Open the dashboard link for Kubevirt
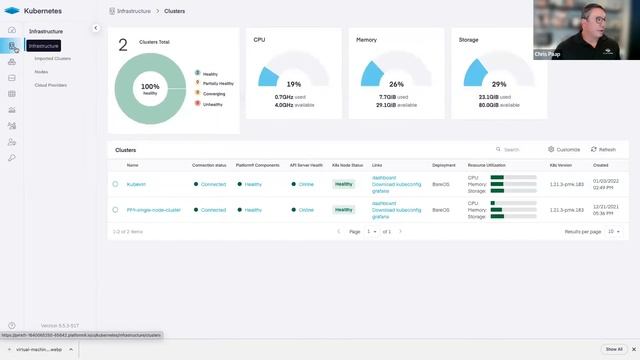 (x=384, y=178)
